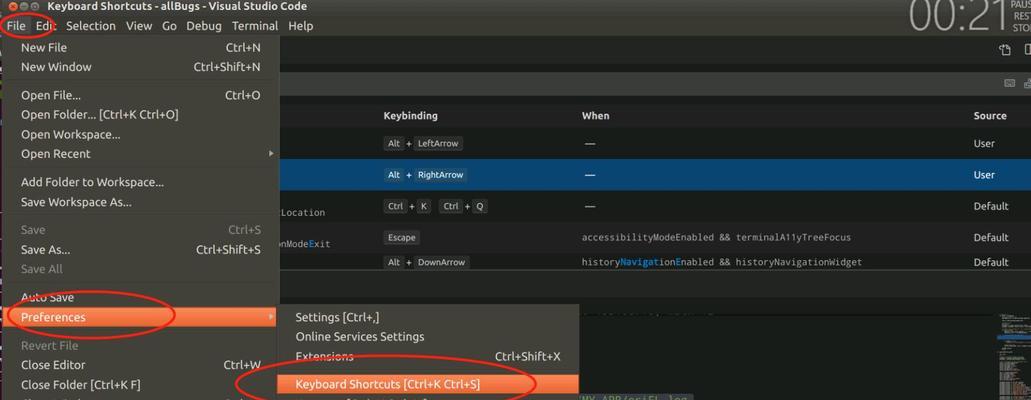This screenshot has width=1031, height=400.
Task: Select the Alt + DownArrow keybinding
Action: coord(425,262)
